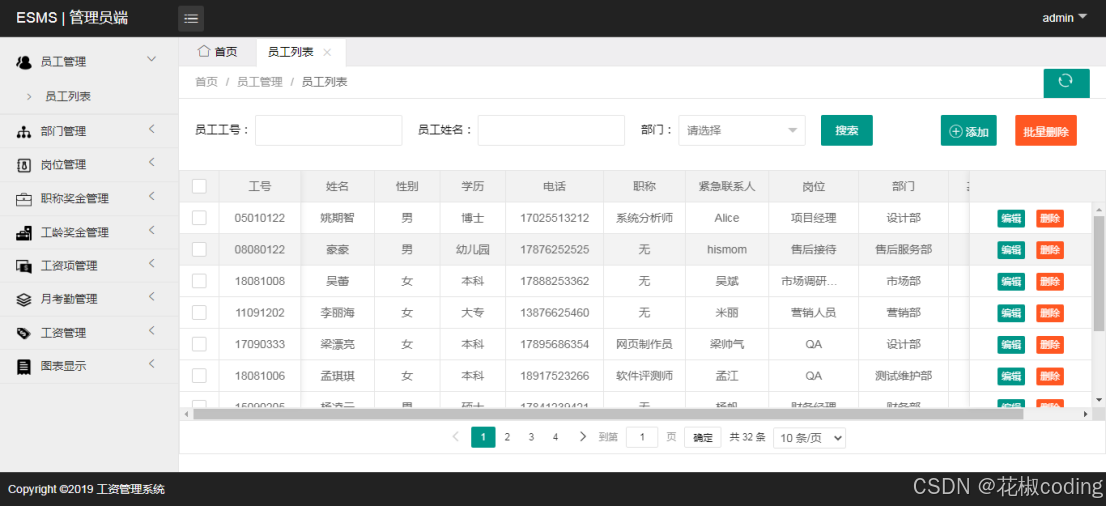Expand the 职称奖金管理 menu

point(151,196)
